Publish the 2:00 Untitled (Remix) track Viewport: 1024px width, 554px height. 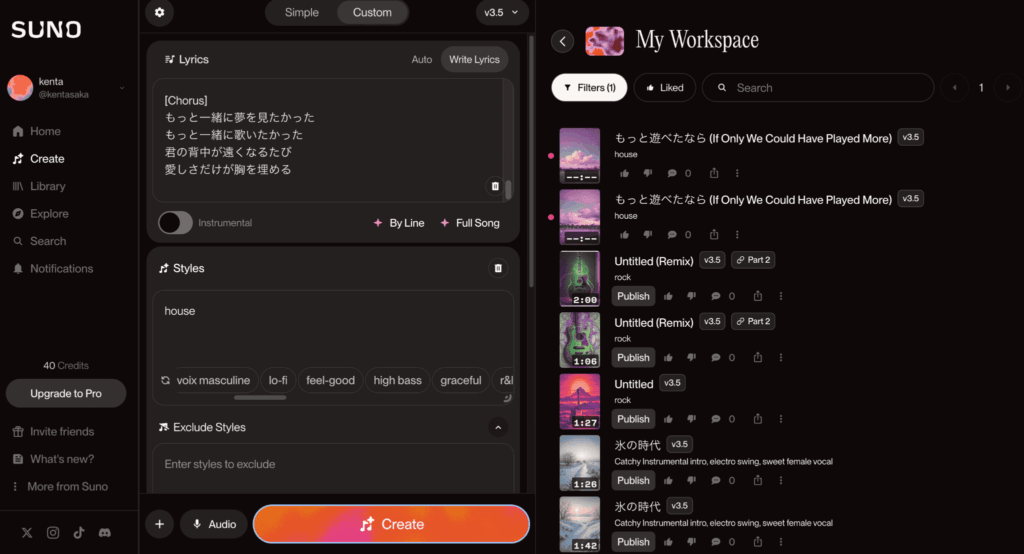click(x=633, y=296)
